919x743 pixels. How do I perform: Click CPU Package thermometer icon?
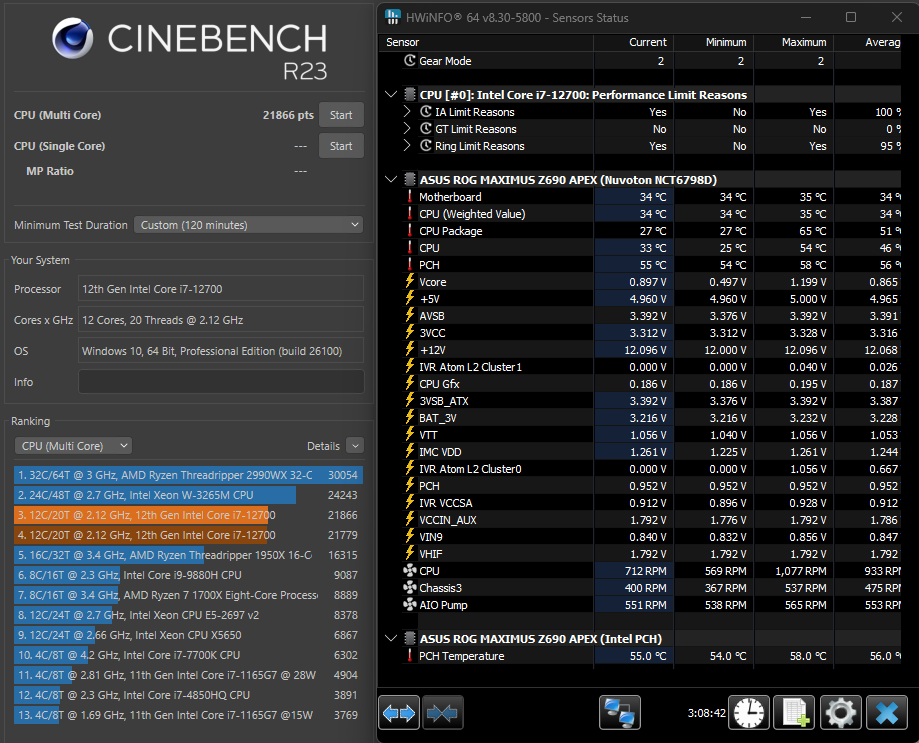point(410,230)
